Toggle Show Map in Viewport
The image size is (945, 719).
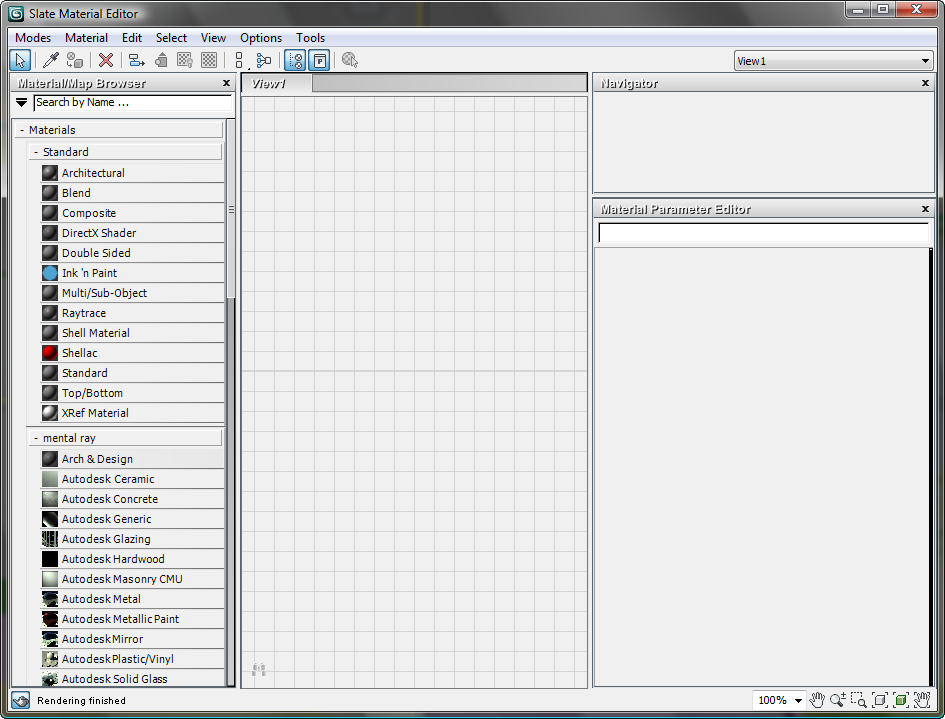tap(184, 60)
